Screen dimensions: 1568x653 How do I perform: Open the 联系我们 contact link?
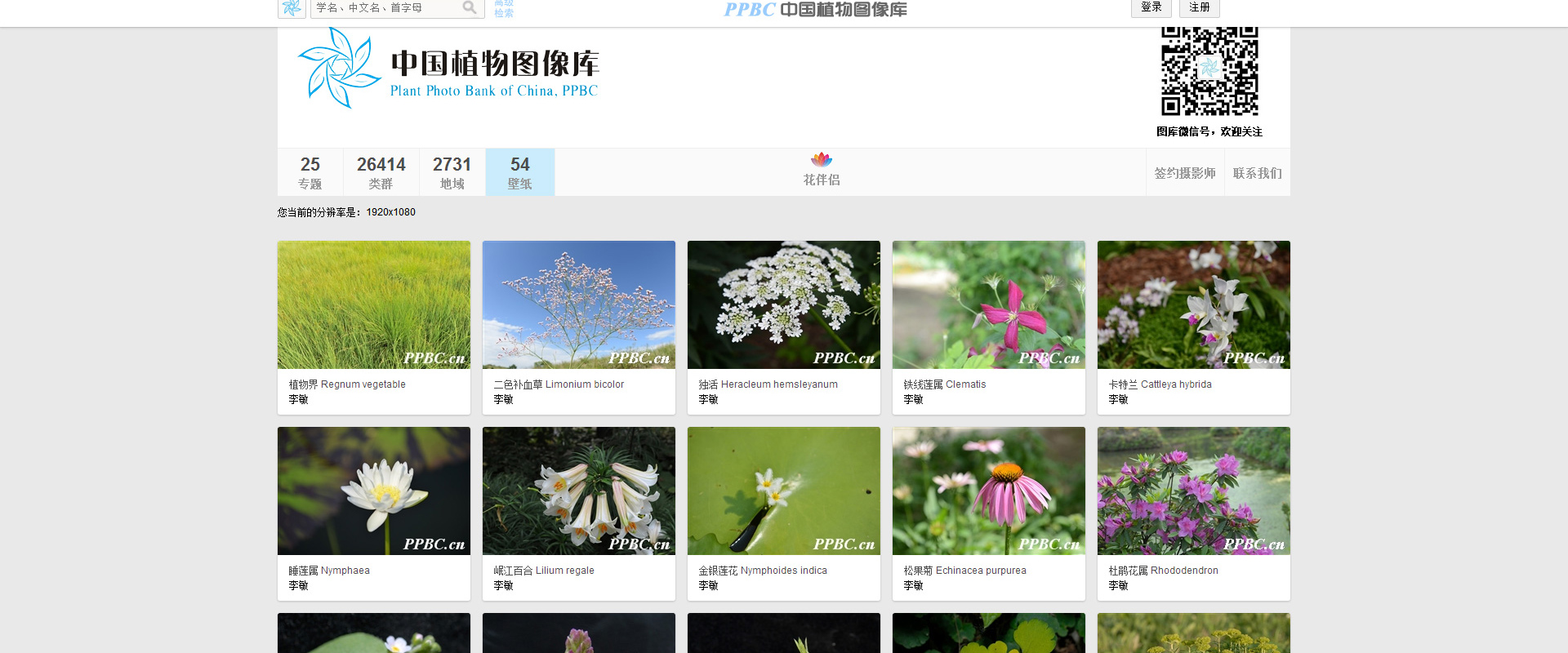[x=1257, y=173]
